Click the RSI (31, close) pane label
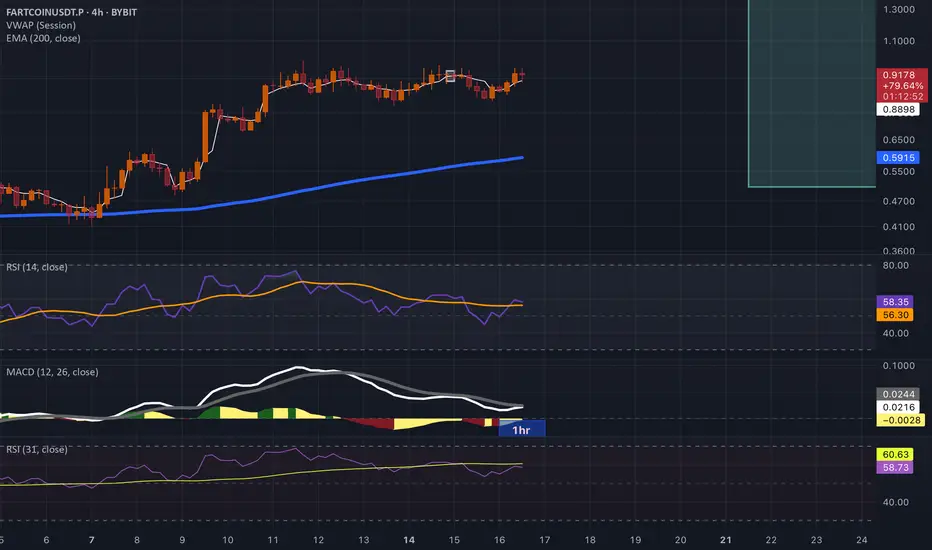932x550 pixels. point(37,449)
